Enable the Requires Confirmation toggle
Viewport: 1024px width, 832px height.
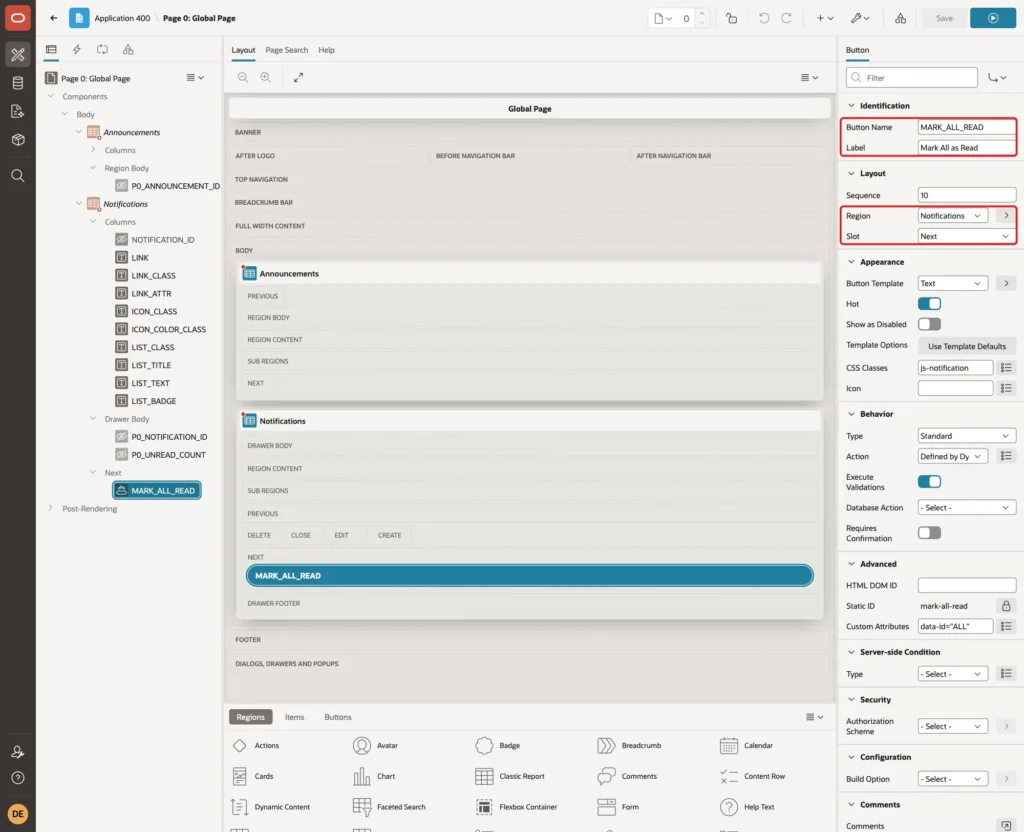pos(929,533)
